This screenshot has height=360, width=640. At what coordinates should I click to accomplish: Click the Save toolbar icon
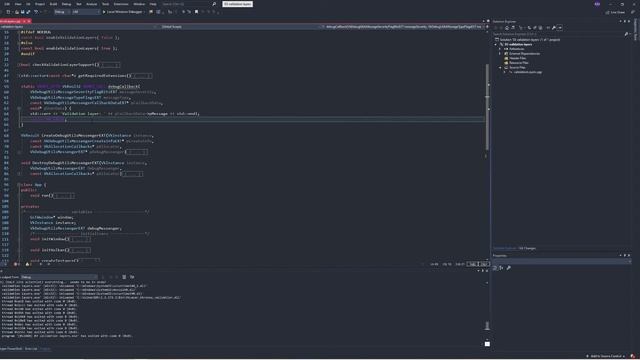pos(22,12)
